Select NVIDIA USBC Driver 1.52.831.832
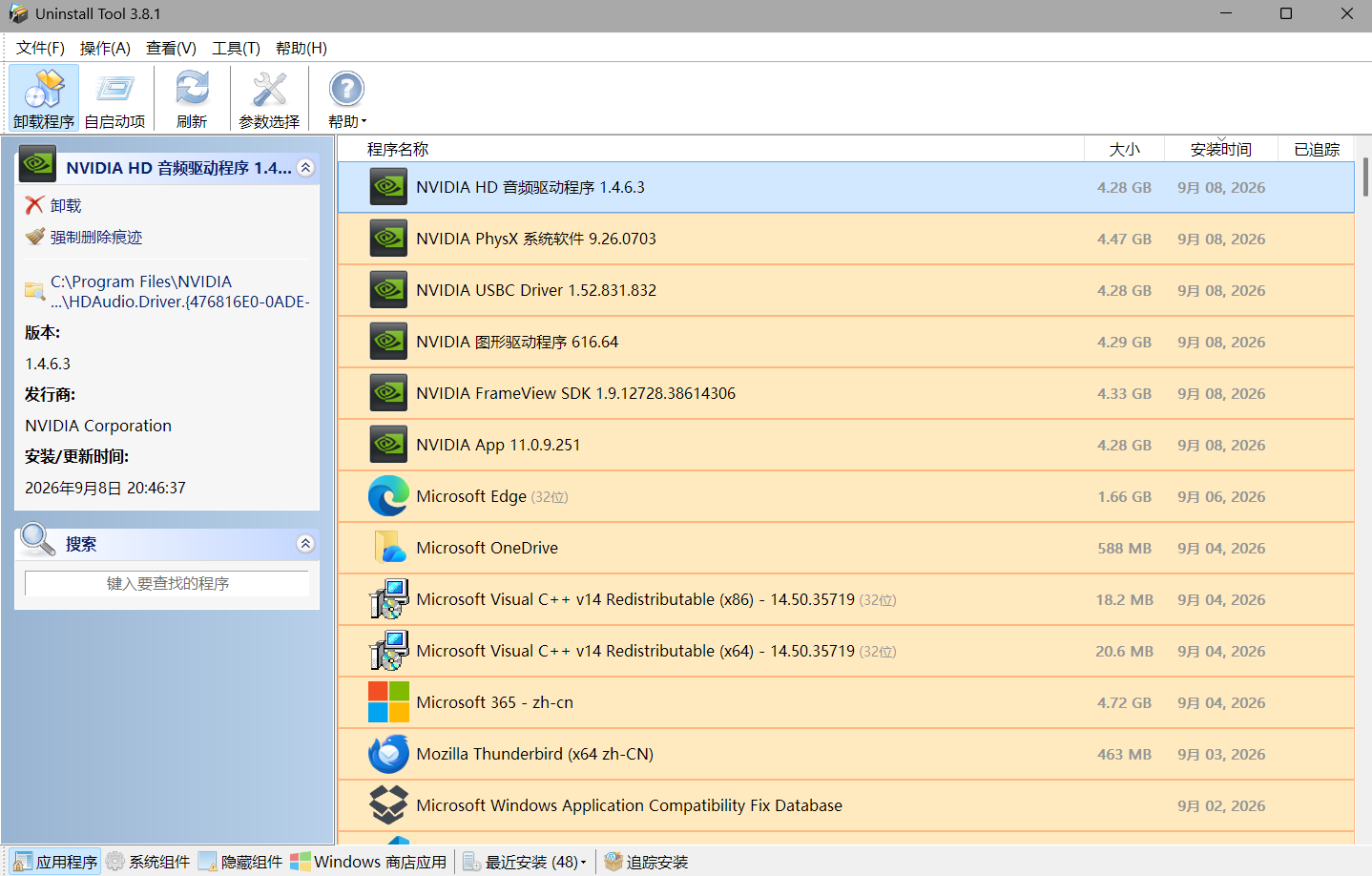Image resolution: width=1372 pixels, height=876 pixels. coord(536,290)
